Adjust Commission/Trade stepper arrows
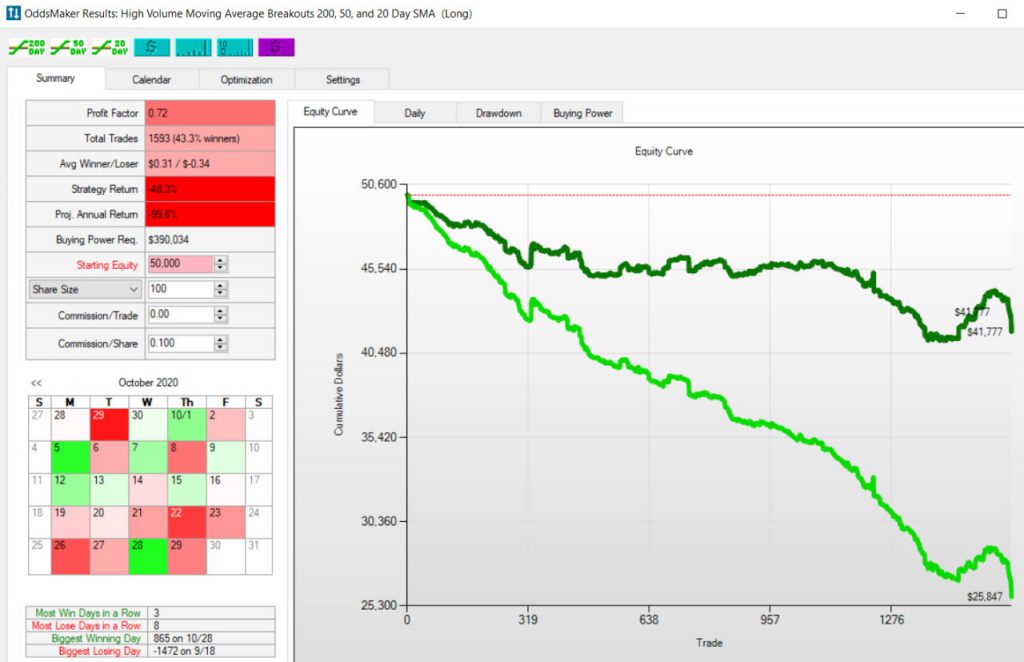The image size is (1024, 662). pos(221,315)
